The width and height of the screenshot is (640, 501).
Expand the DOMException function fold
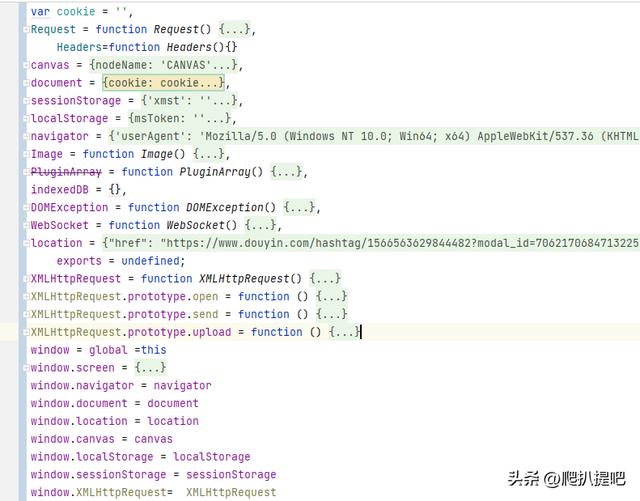[x=299, y=208]
